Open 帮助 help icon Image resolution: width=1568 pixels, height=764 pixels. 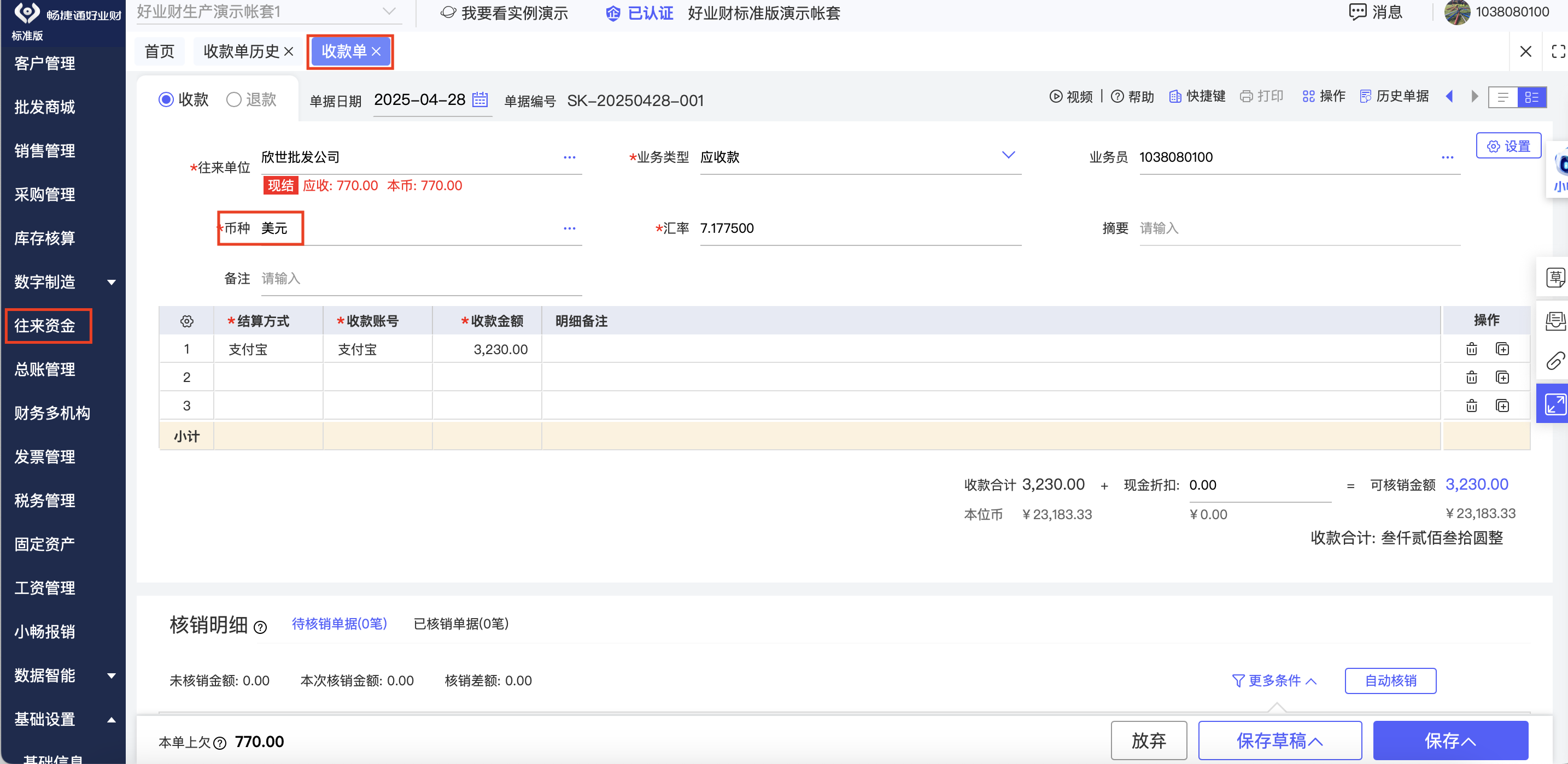1117,96
